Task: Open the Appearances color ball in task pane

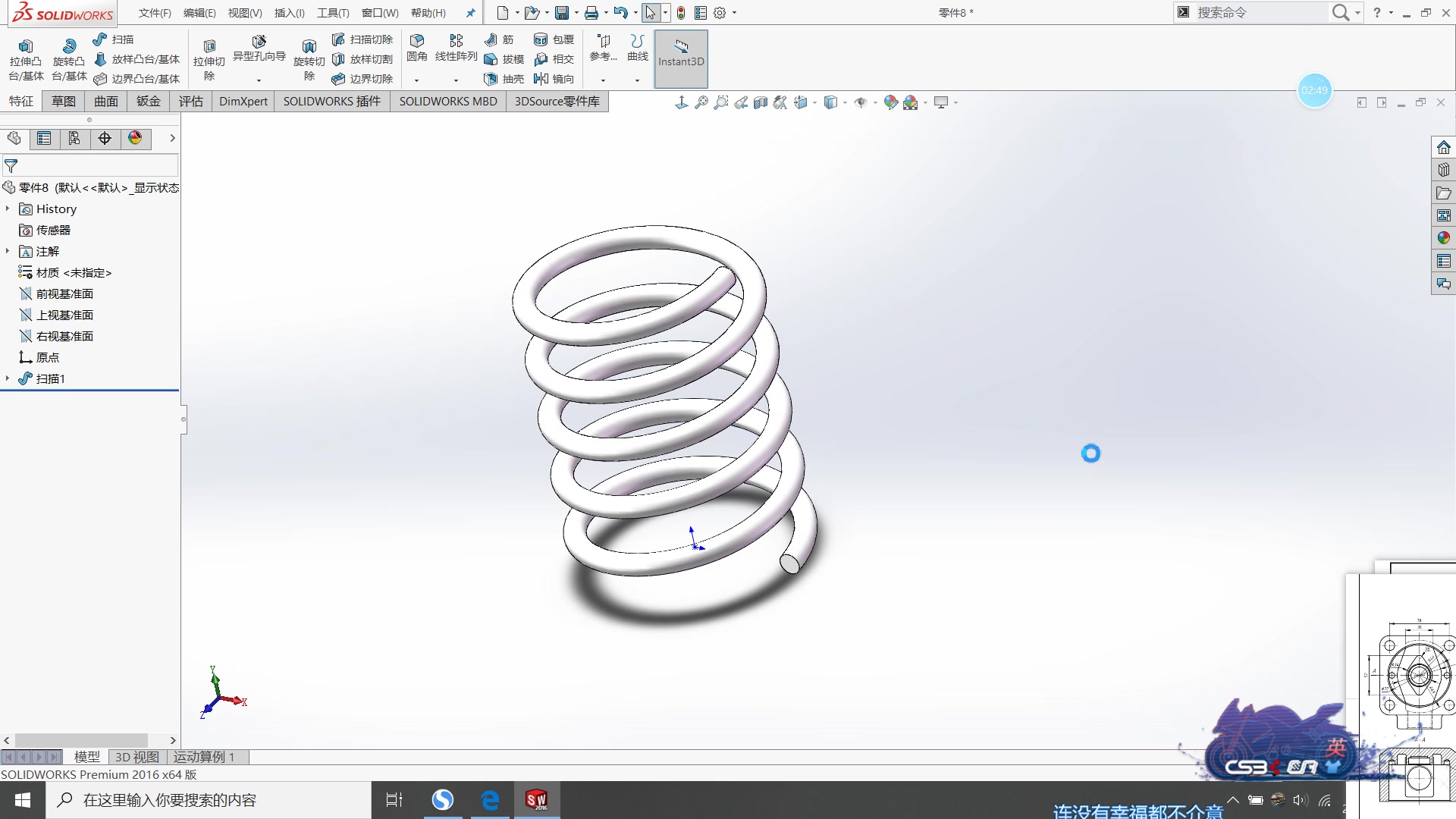Action: tap(1444, 238)
